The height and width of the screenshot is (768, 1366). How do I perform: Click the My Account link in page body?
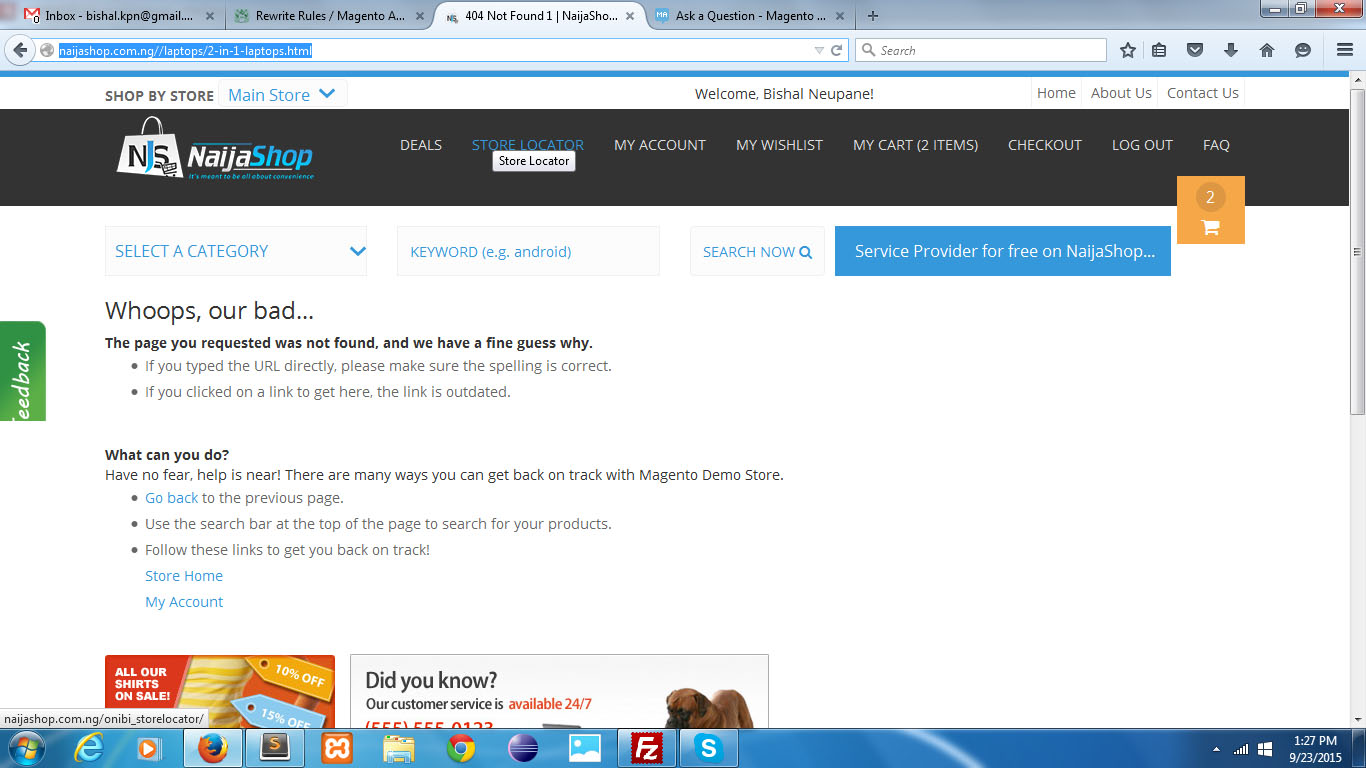coord(184,602)
